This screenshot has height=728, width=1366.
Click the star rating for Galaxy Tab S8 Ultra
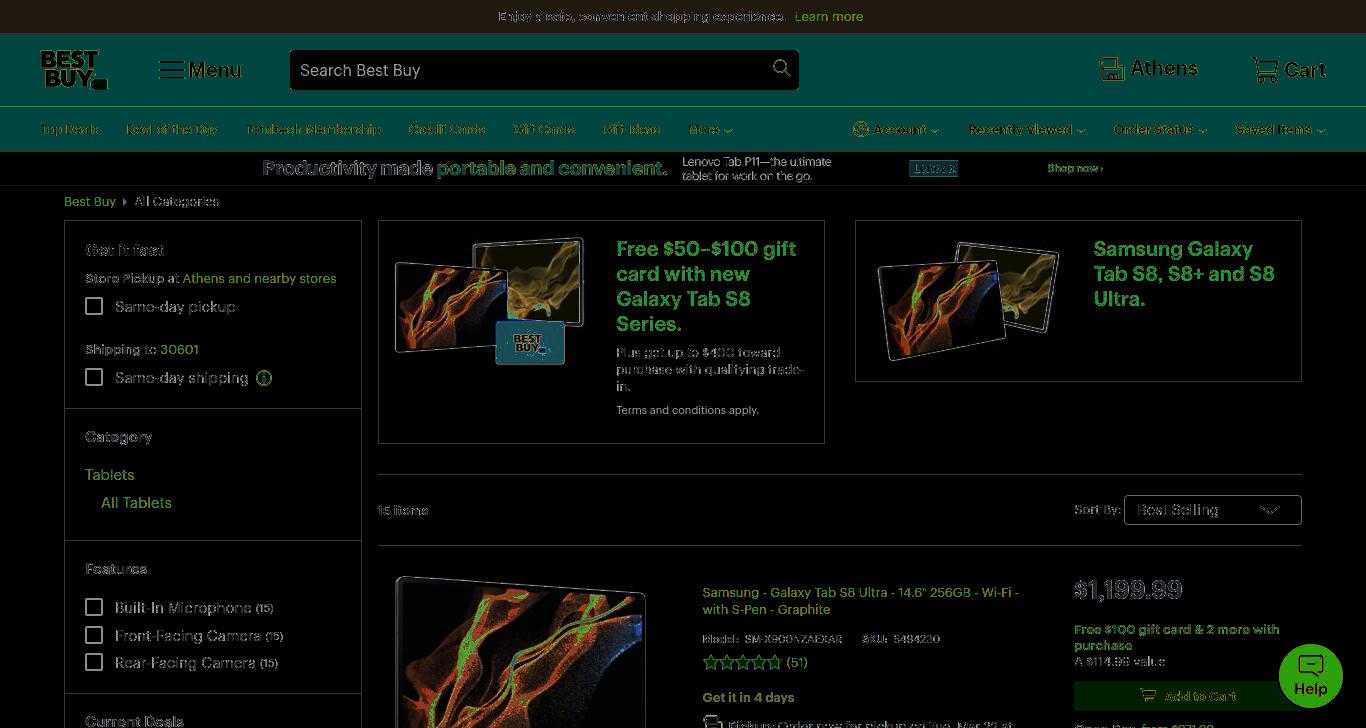[x=741, y=662]
